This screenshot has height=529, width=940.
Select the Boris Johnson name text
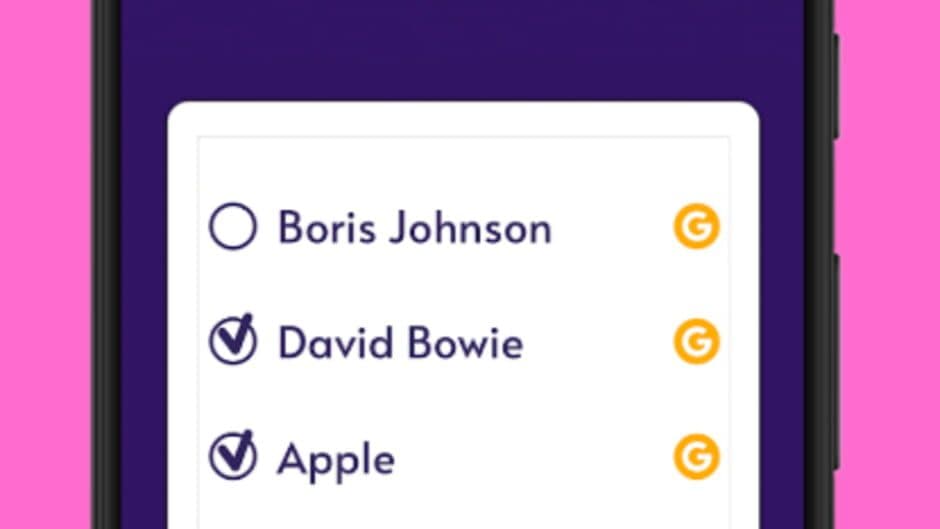pos(414,228)
